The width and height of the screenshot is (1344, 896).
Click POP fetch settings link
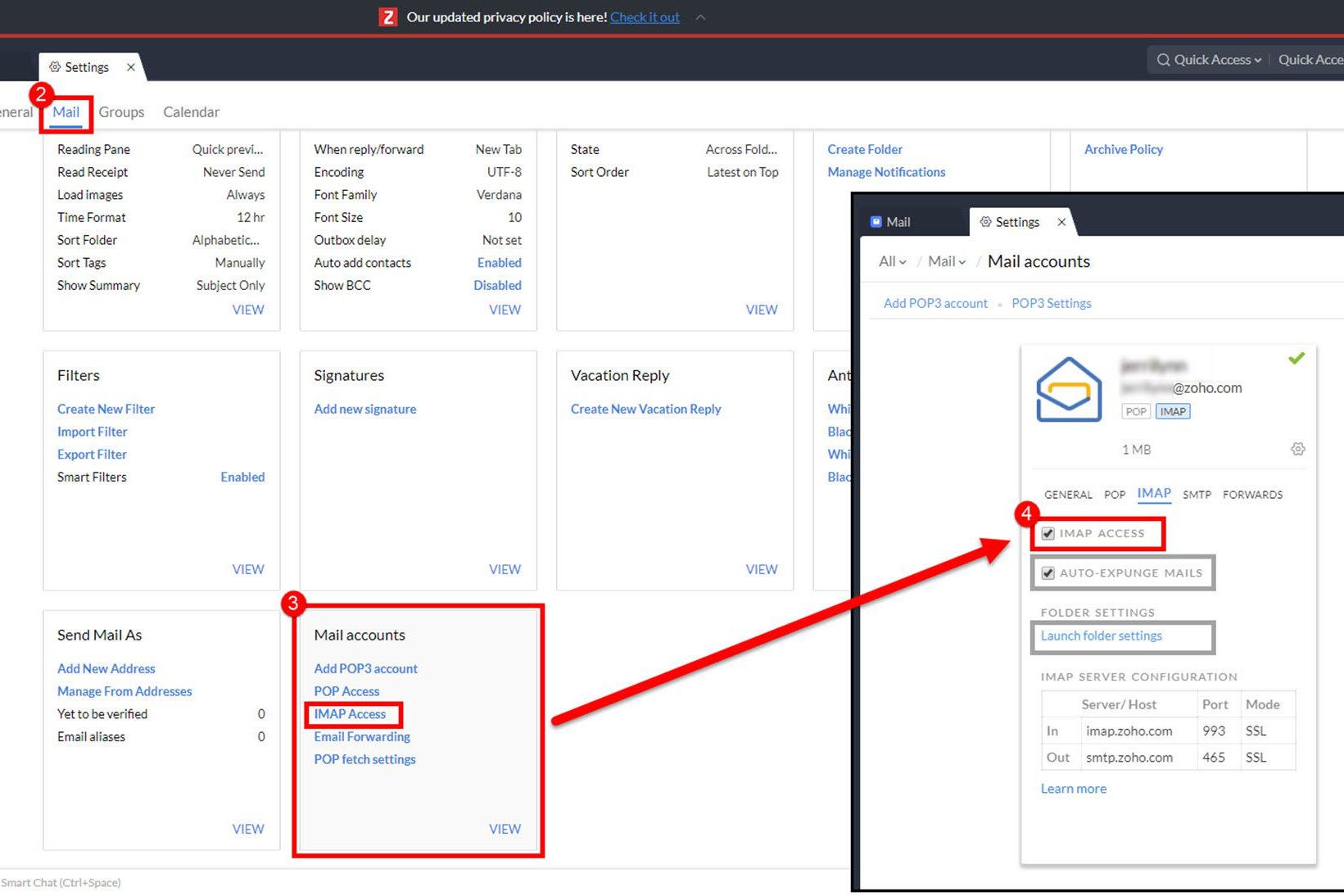(365, 759)
